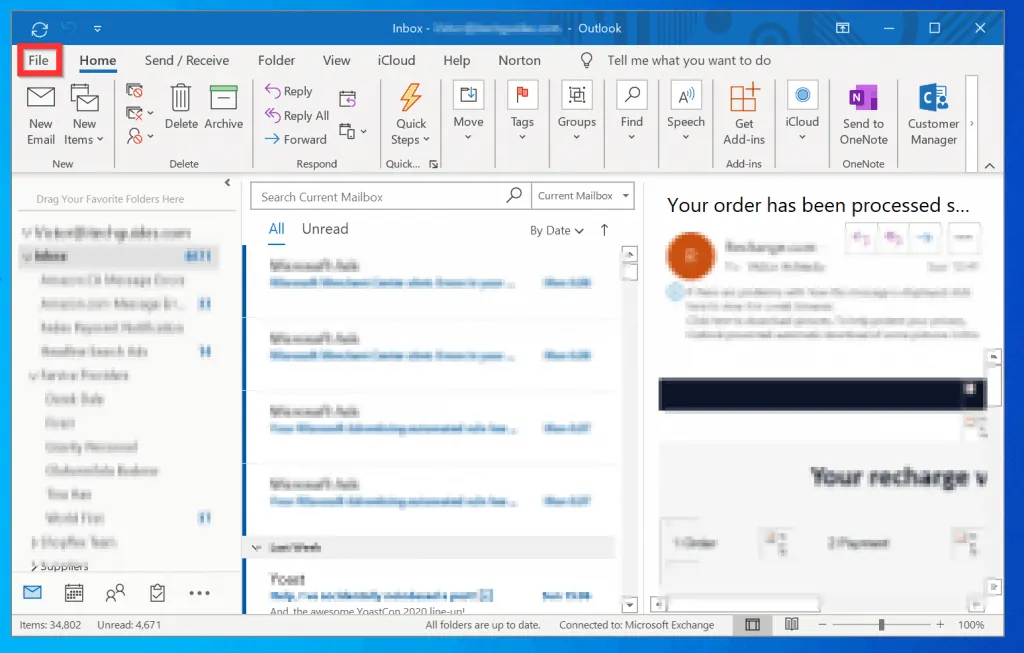
Task: Click the zoom slider handle
Action: [881, 625]
